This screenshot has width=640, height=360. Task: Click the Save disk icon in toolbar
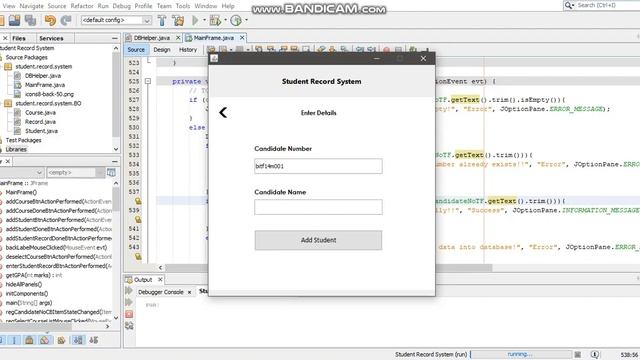[x=15, y=20]
